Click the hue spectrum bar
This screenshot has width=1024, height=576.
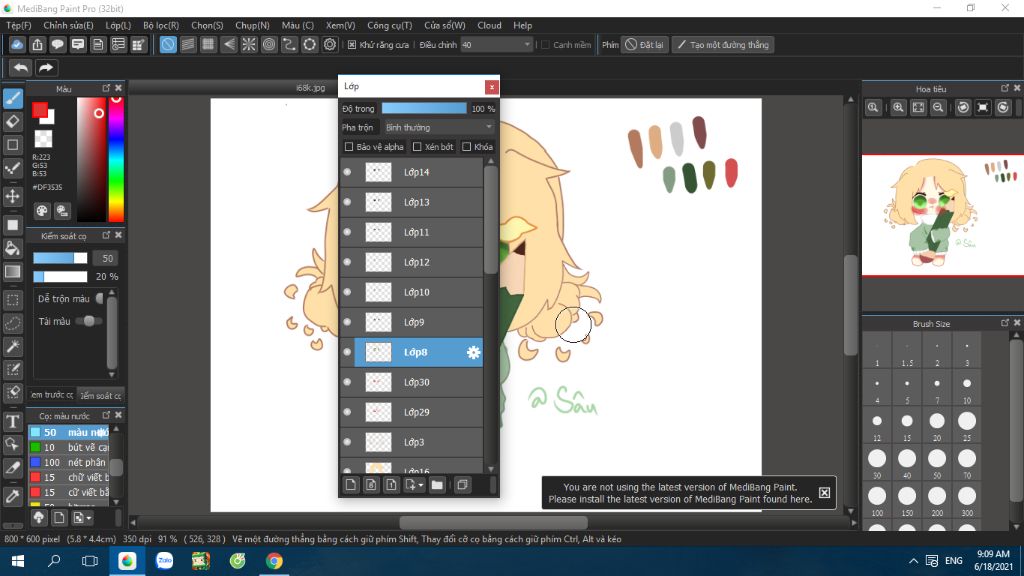pos(116,160)
